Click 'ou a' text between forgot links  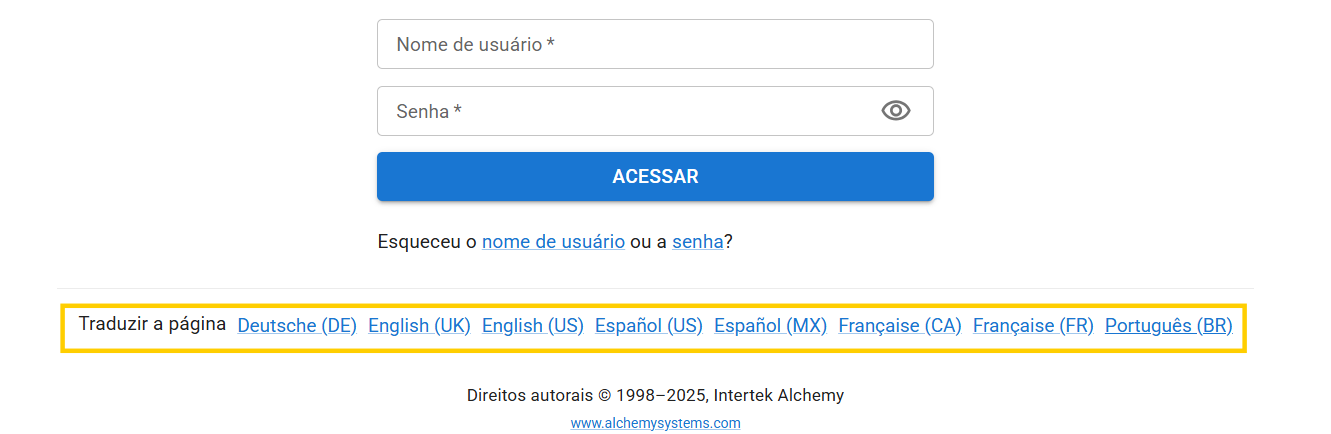648,242
